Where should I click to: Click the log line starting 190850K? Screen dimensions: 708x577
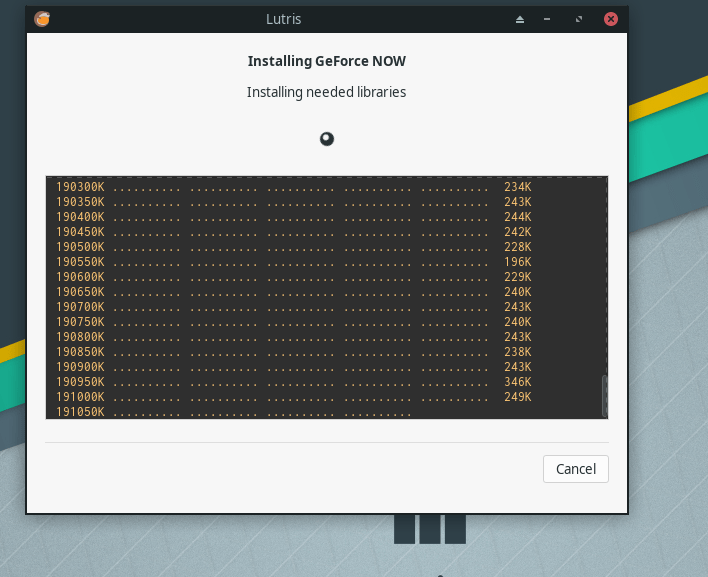293,352
